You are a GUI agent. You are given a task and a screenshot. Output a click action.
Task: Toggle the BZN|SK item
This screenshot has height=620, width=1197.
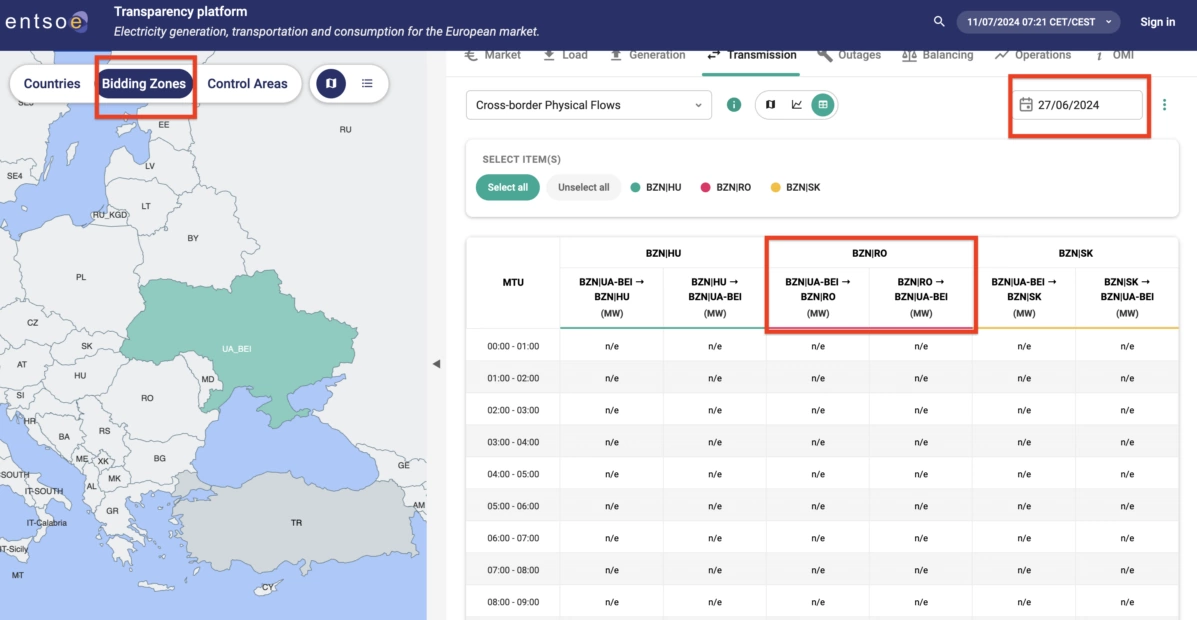click(x=795, y=187)
